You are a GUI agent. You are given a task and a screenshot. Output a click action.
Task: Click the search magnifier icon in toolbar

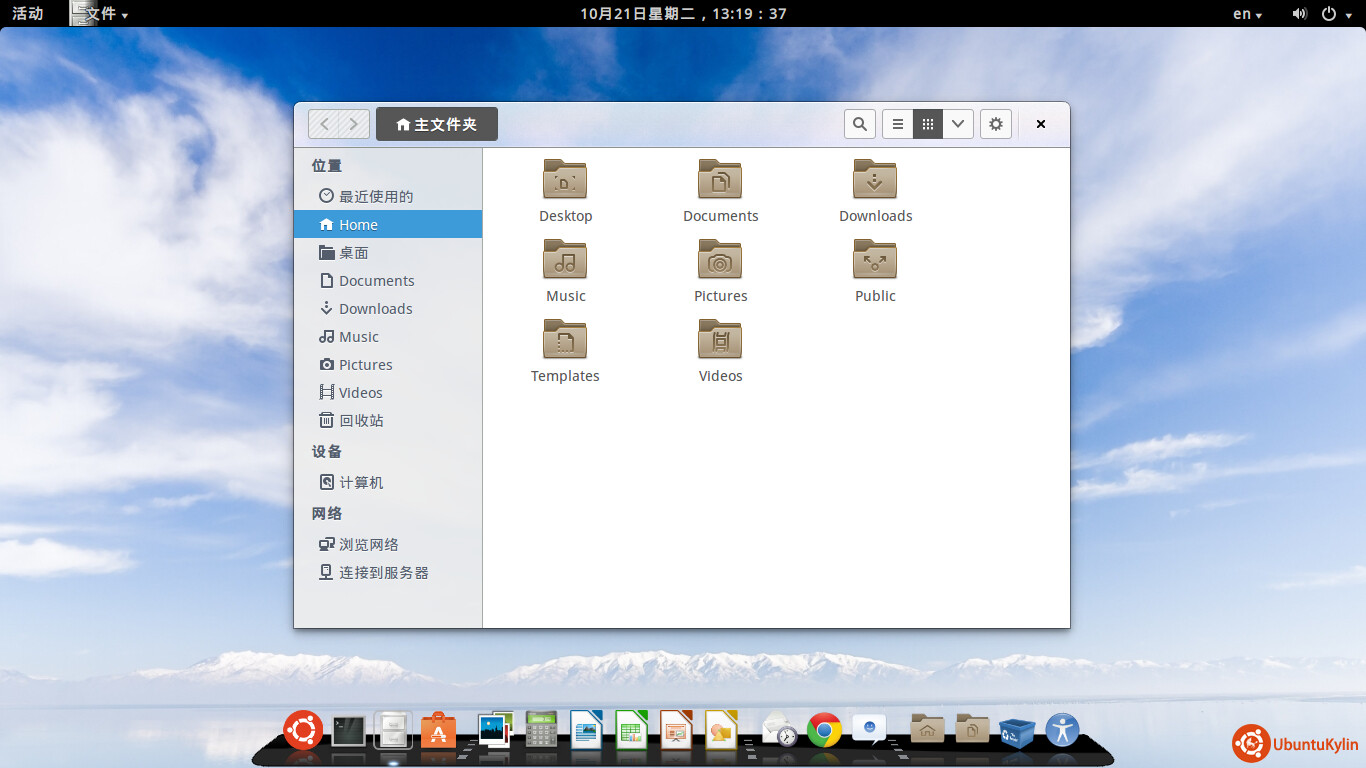coord(860,124)
